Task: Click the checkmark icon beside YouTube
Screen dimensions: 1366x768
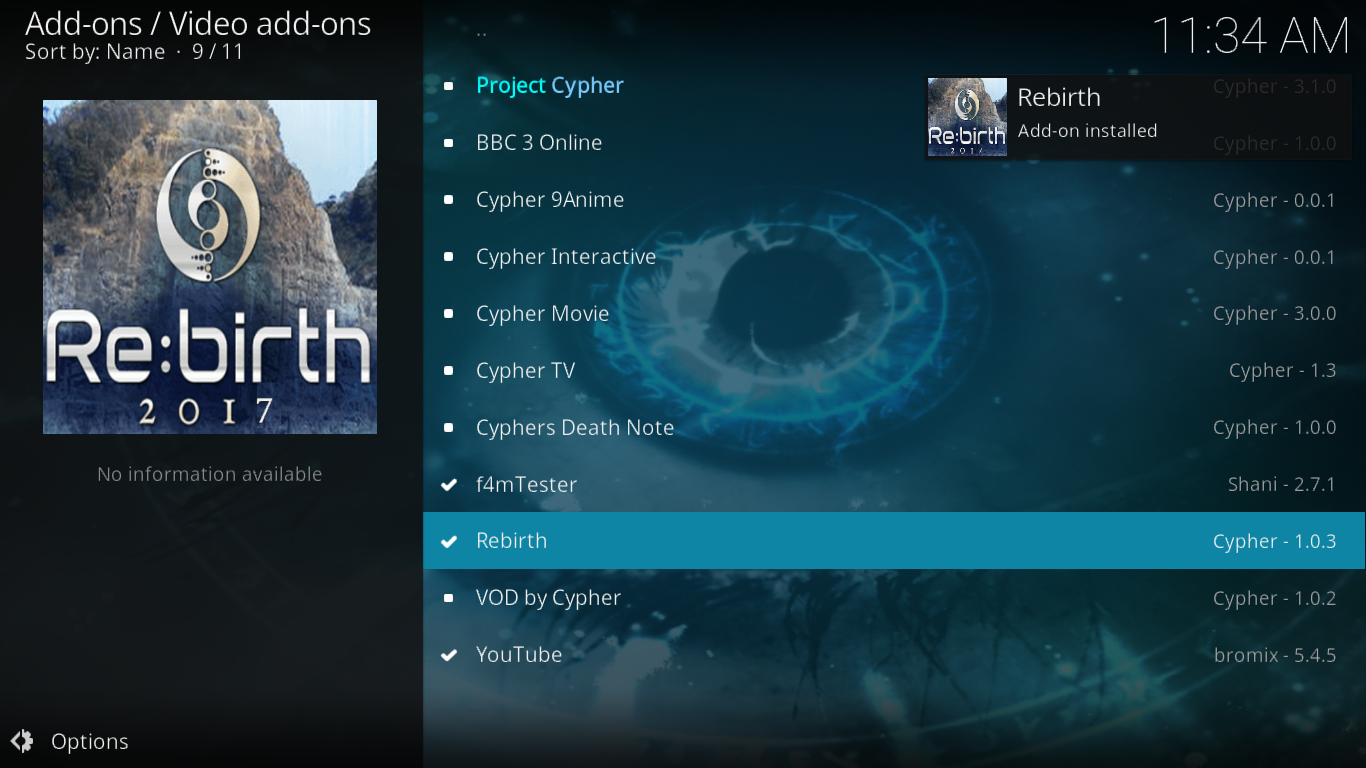Action: (449, 655)
